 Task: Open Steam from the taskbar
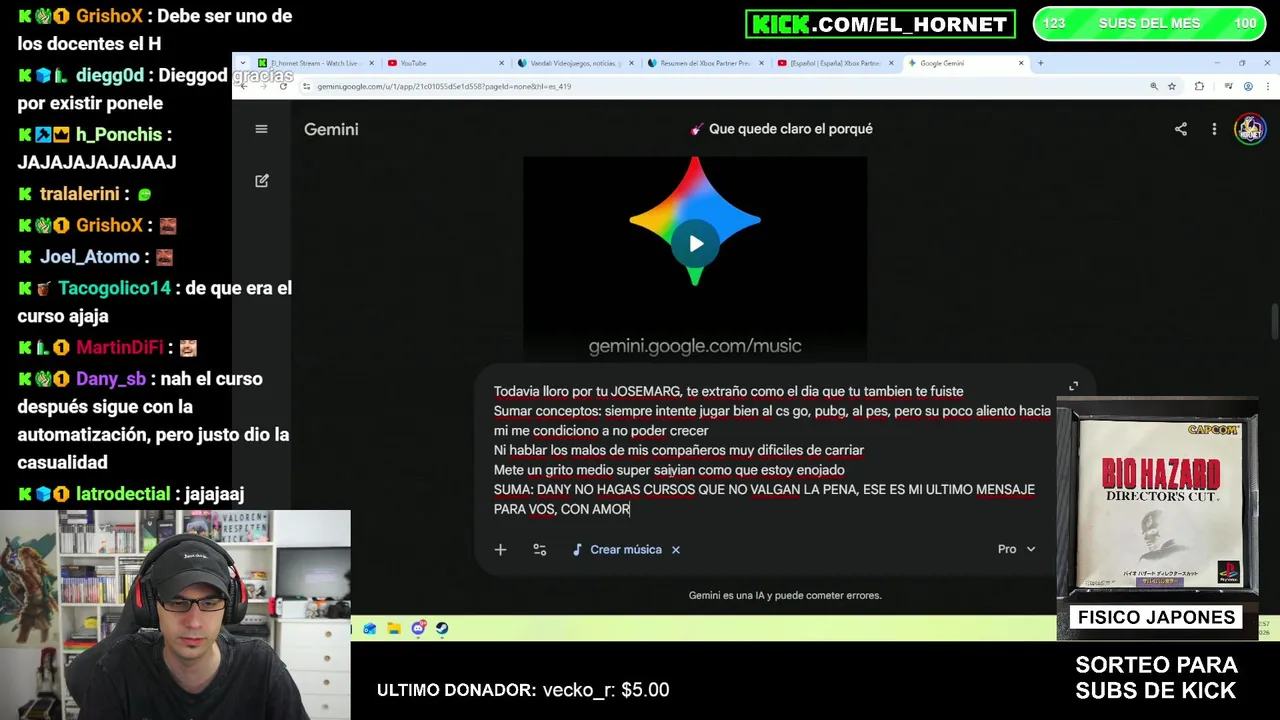tap(442, 629)
